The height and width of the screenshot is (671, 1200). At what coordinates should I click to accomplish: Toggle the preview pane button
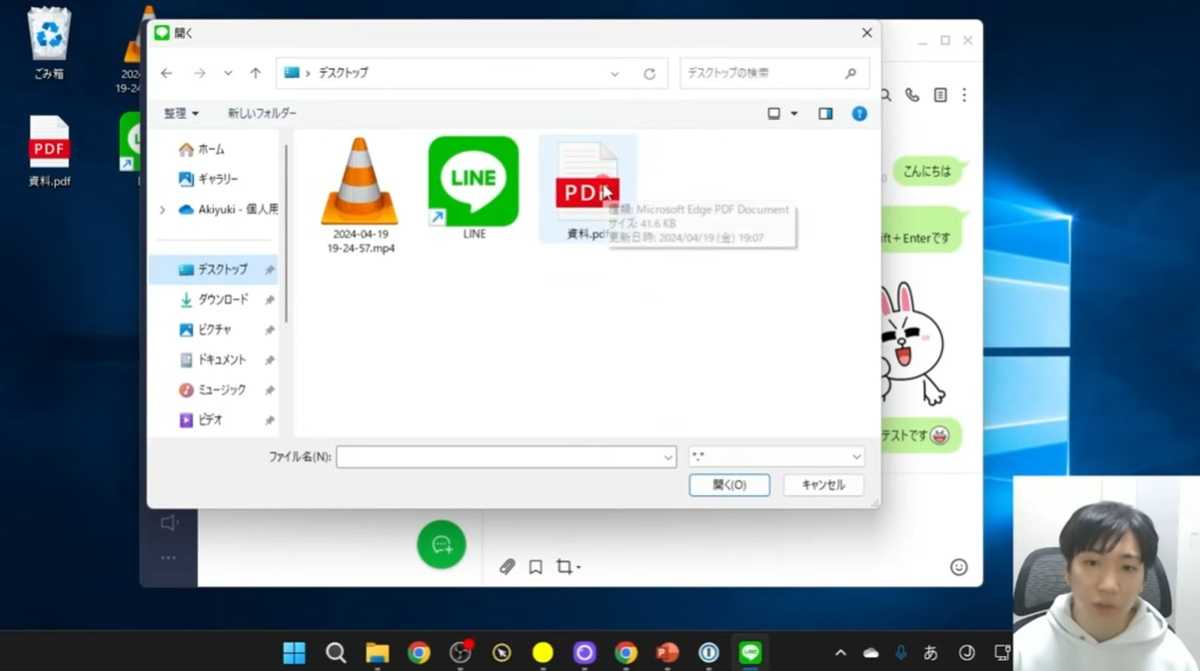825,114
